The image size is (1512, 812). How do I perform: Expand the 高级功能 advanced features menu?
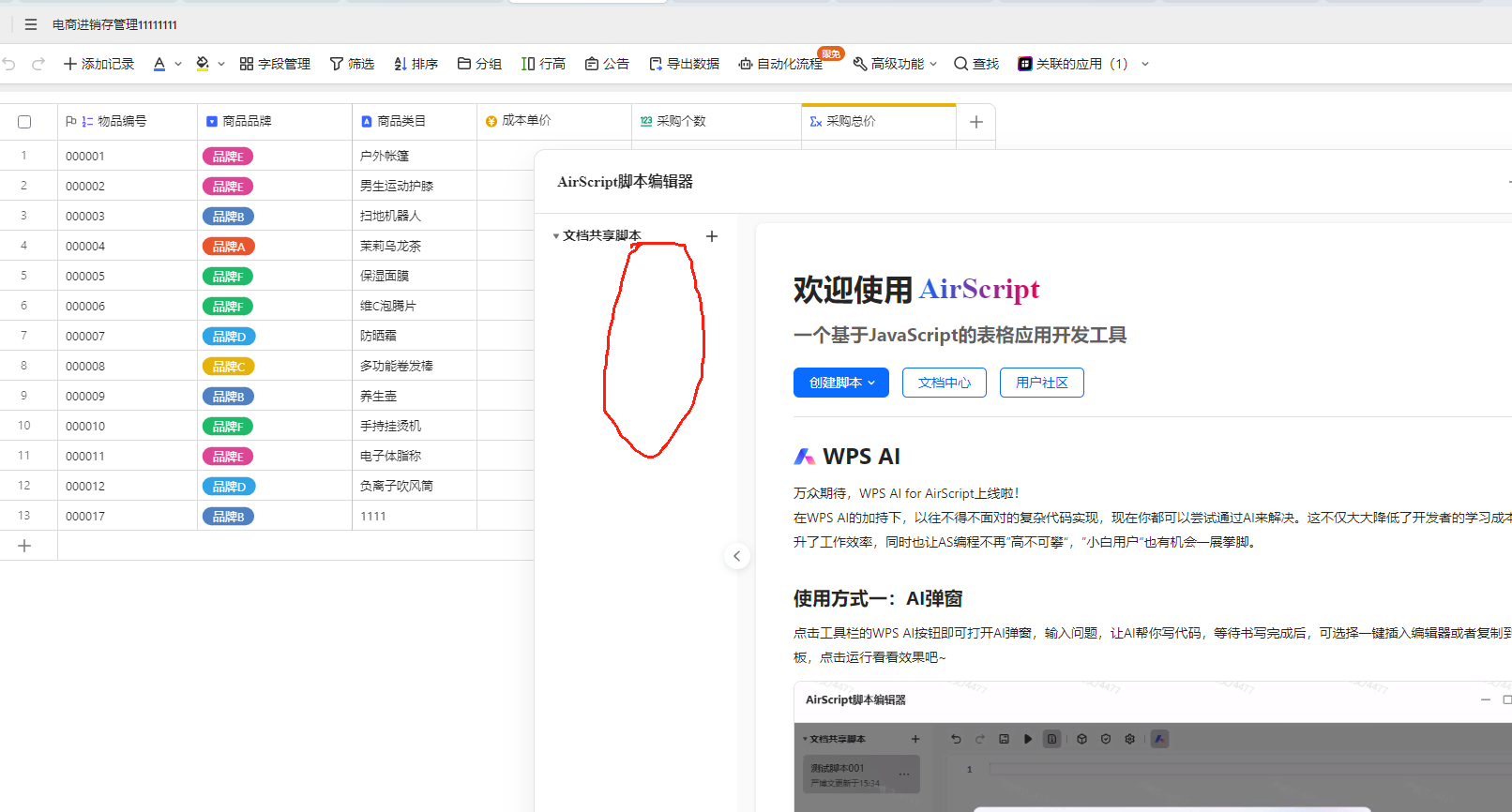pyautogui.click(x=895, y=64)
